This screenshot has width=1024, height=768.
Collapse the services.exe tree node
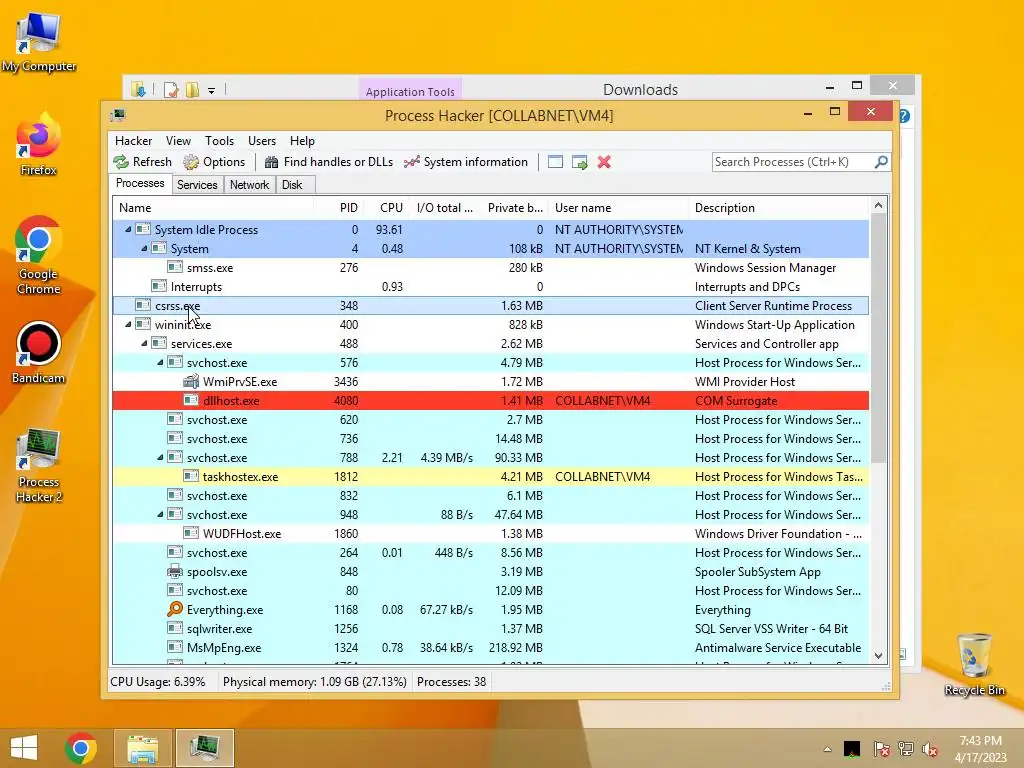coord(144,344)
